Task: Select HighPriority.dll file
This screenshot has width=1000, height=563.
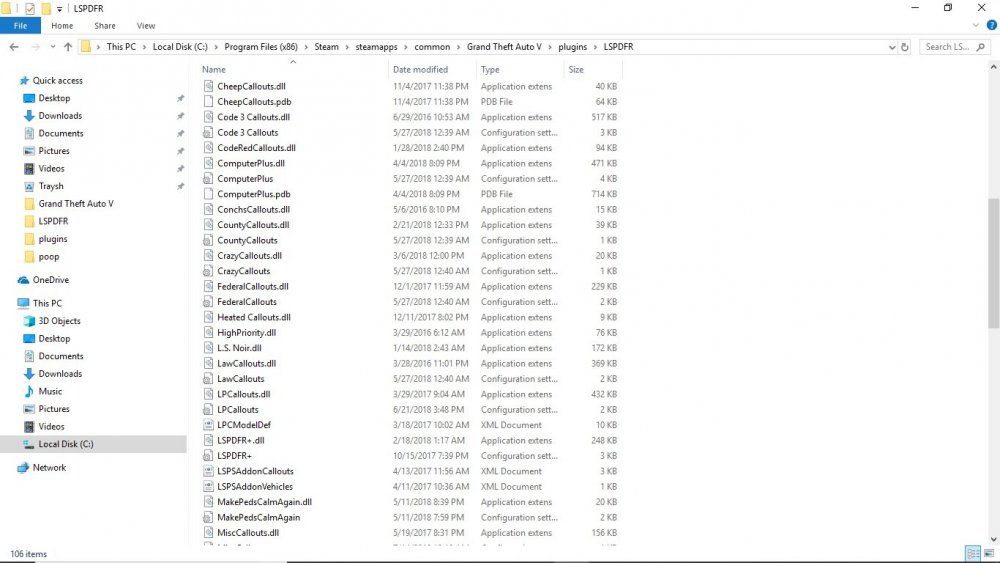Action: click(246, 332)
